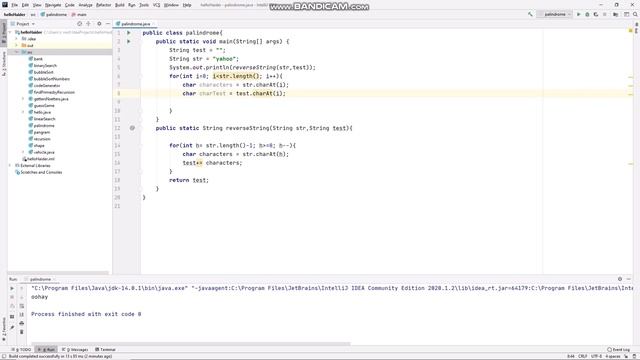
Task: Expand the hello.java node
Action: coord(24,112)
